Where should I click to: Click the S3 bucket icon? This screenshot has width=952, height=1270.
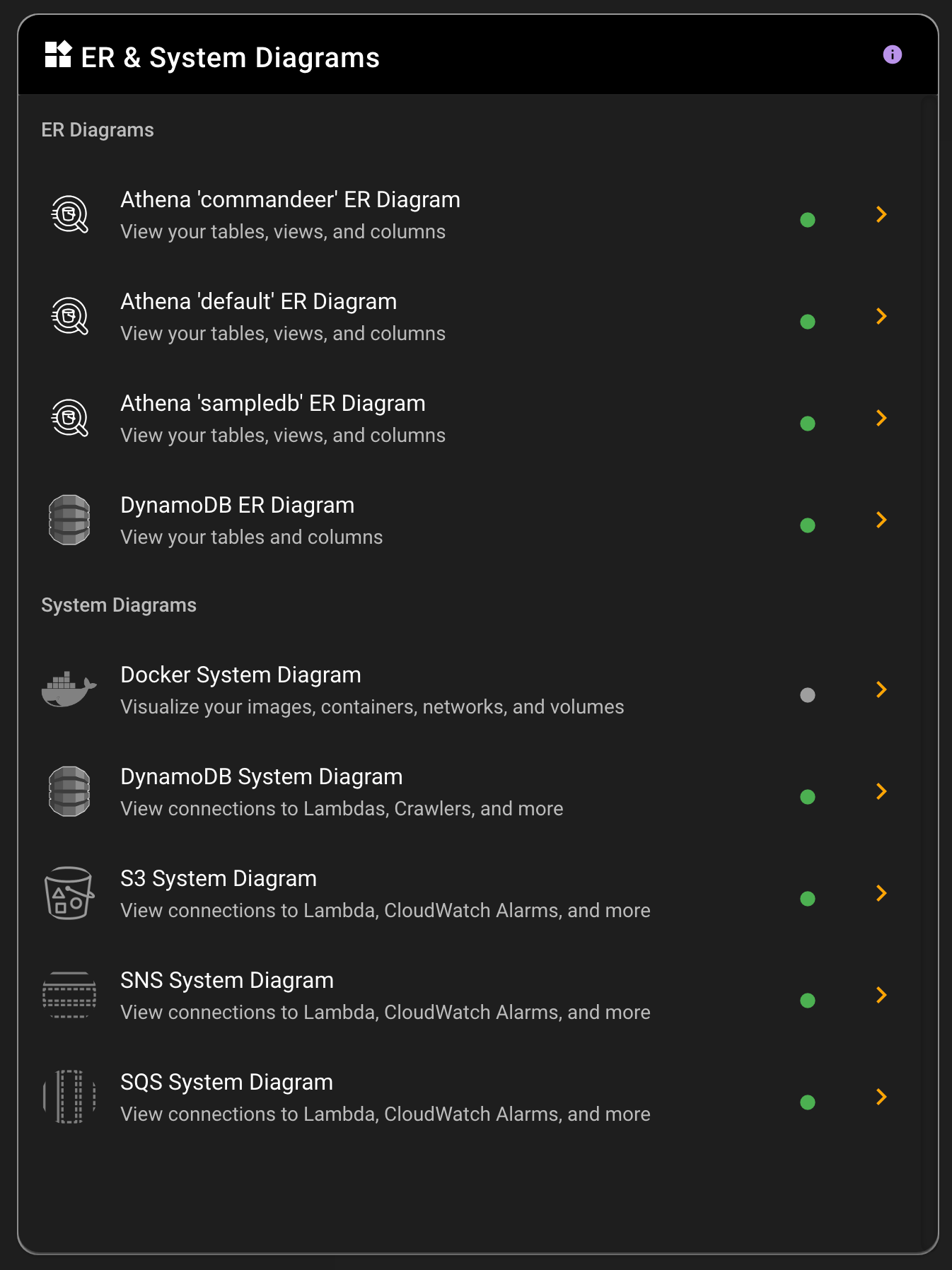pos(69,893)
